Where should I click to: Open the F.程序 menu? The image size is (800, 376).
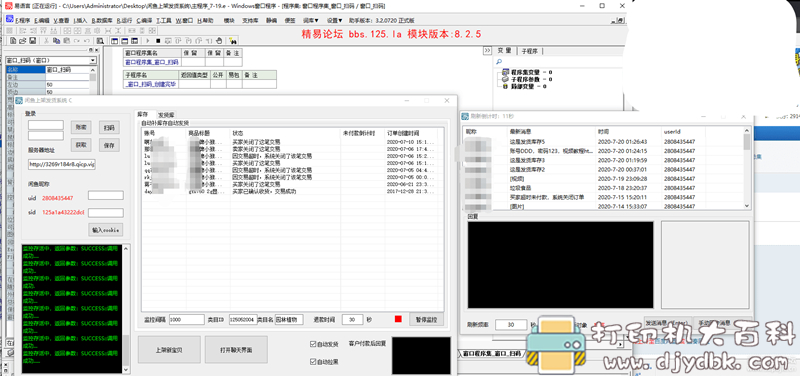[23, 21]
